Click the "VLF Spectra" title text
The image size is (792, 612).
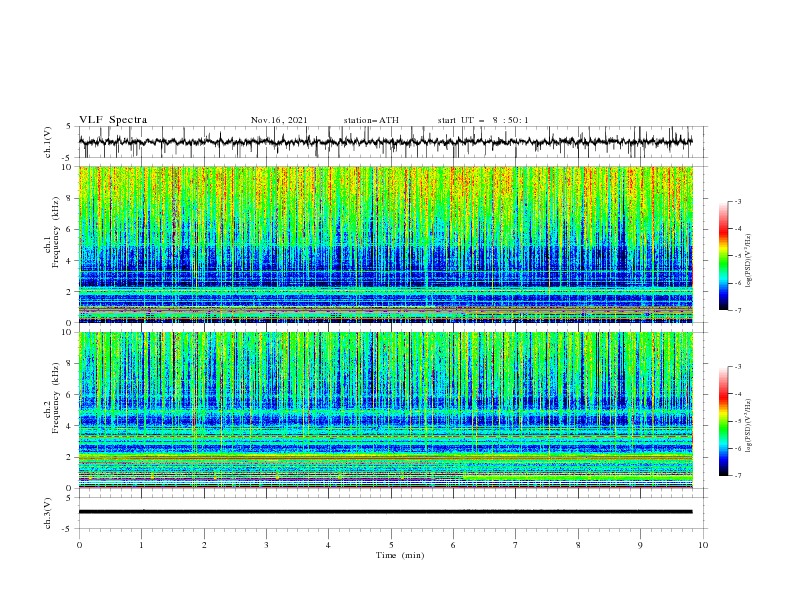point(113,120)
